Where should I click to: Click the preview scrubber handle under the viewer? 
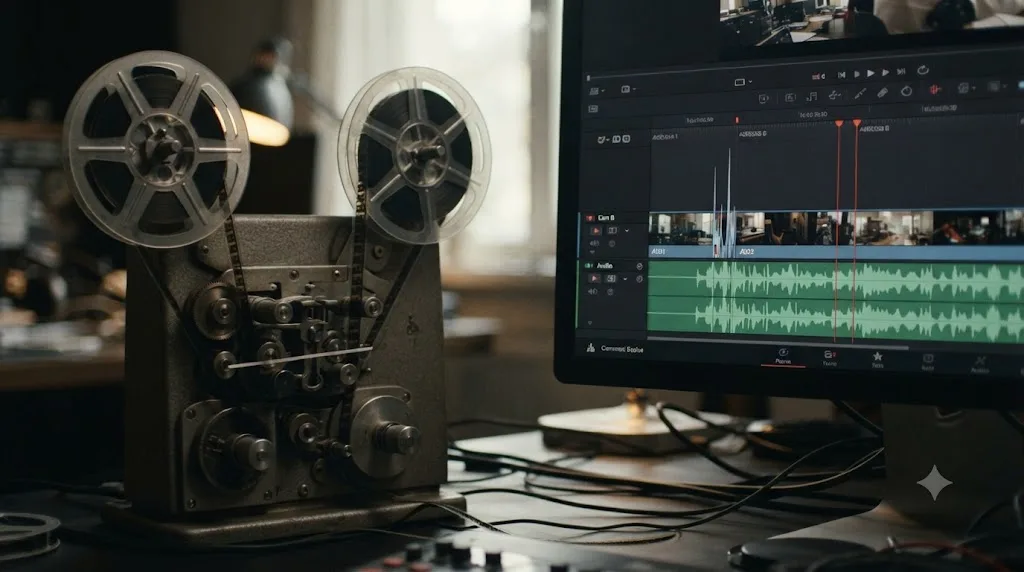(588, 79)
